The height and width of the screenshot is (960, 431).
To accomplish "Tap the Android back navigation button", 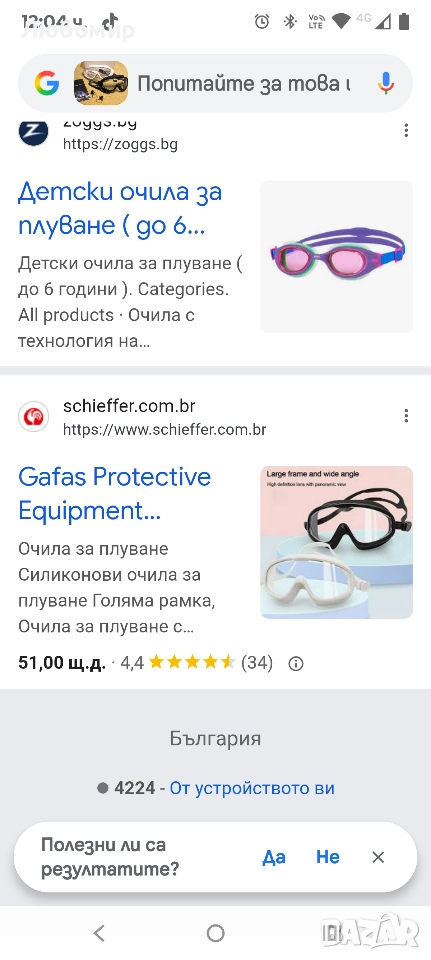I will click(x=99, y=933).
